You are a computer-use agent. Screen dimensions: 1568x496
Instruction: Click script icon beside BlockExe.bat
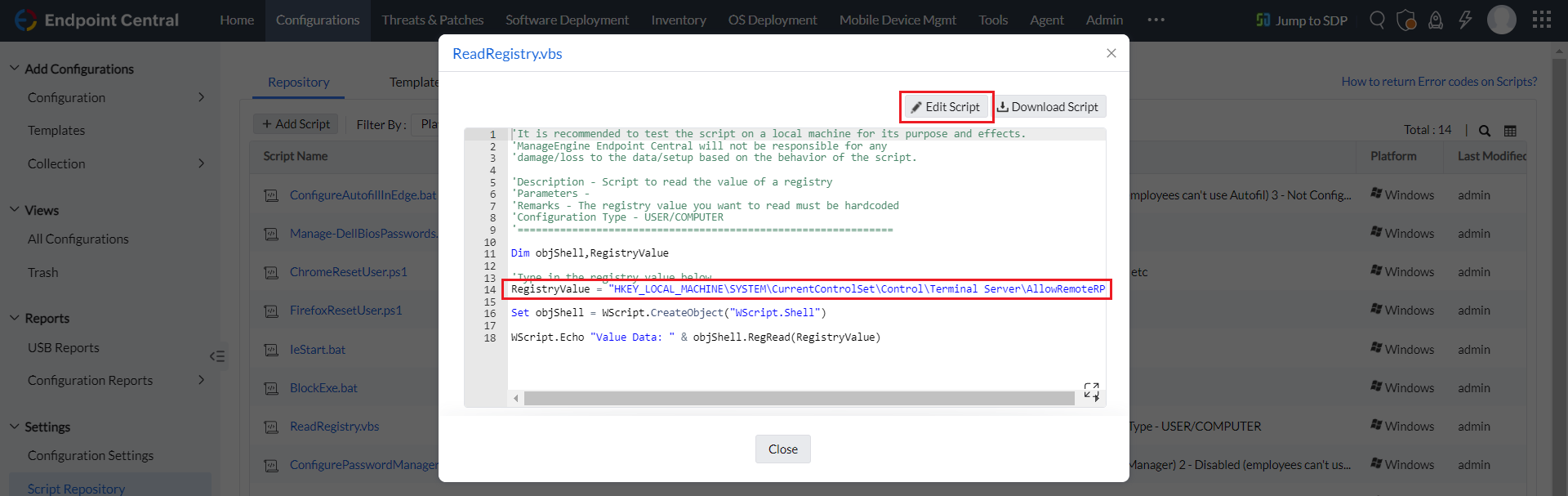click(271, 388)
